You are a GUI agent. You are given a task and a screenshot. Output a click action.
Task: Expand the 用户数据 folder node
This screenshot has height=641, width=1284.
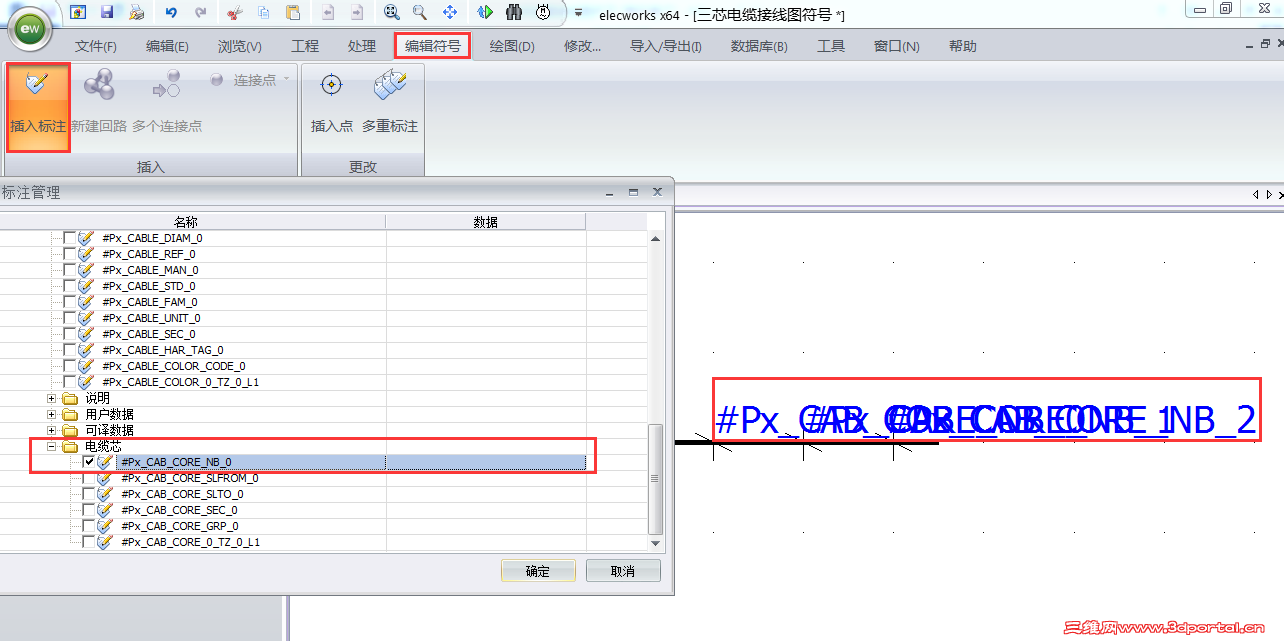click(x=52, y=414)
